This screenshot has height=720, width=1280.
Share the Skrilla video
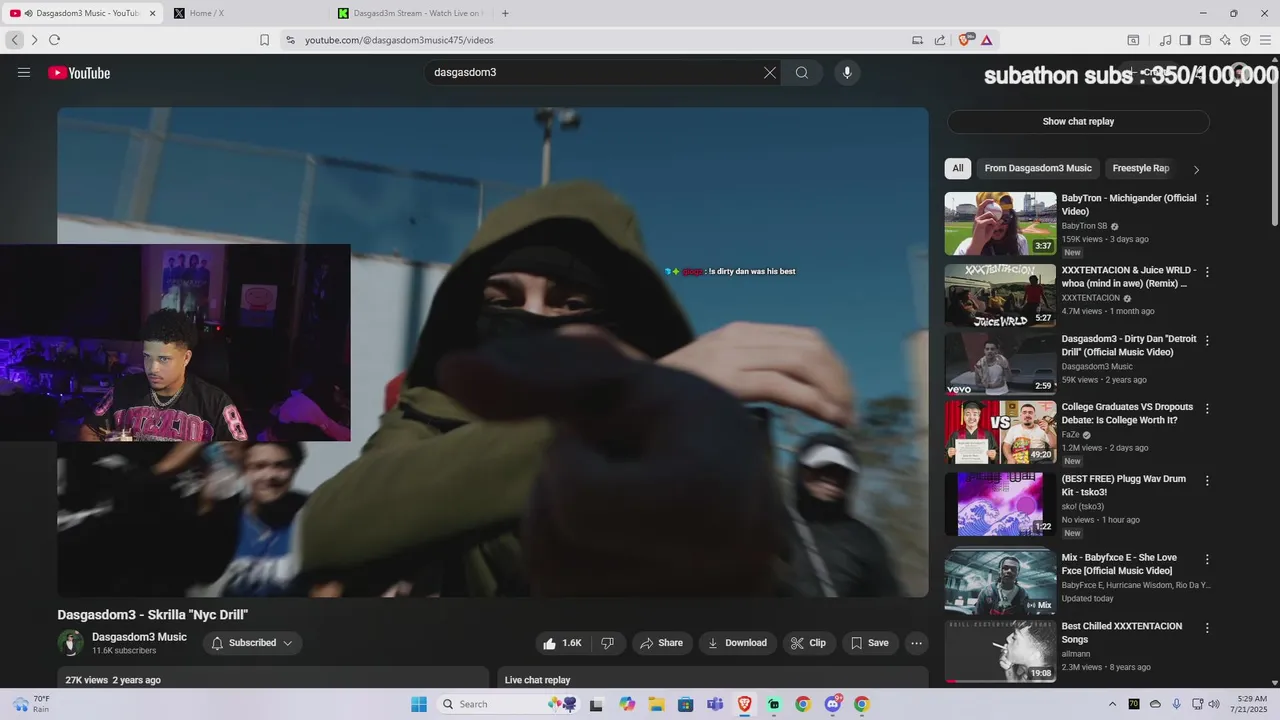point(662,643)
